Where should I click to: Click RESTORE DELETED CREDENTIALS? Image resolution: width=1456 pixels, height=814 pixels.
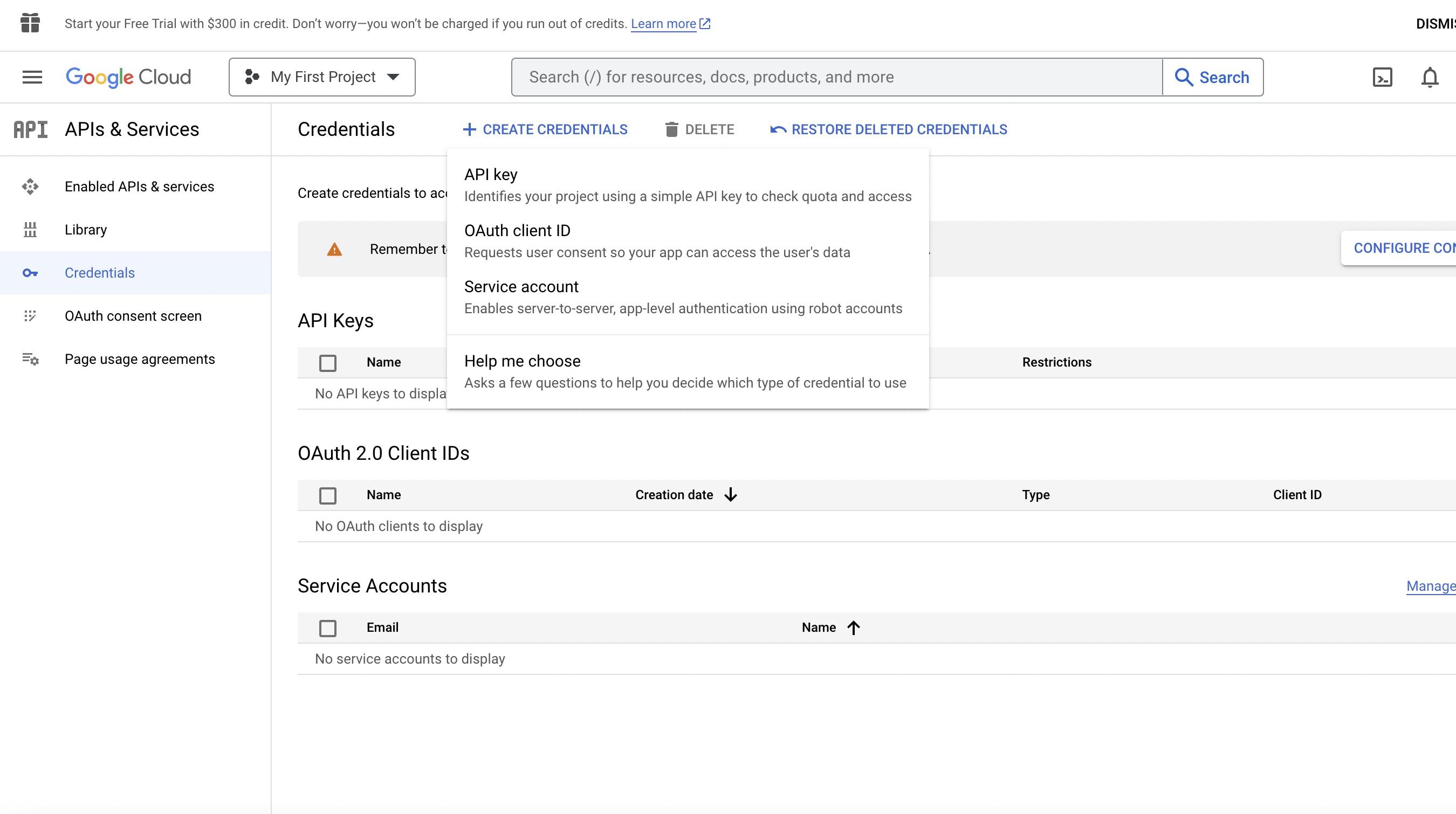point(889,129)
